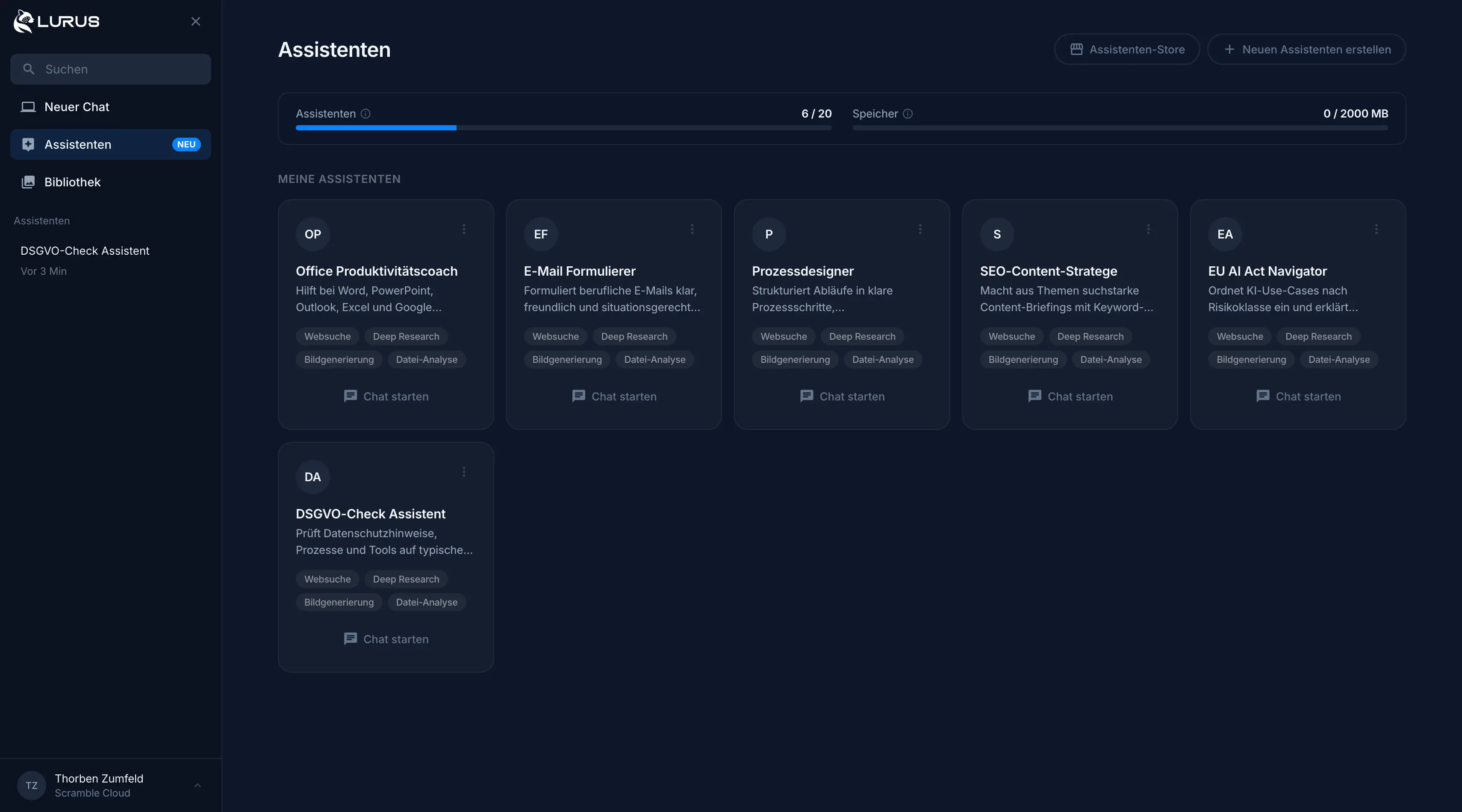Open the Assistenten-Store

click(1126, 50)
